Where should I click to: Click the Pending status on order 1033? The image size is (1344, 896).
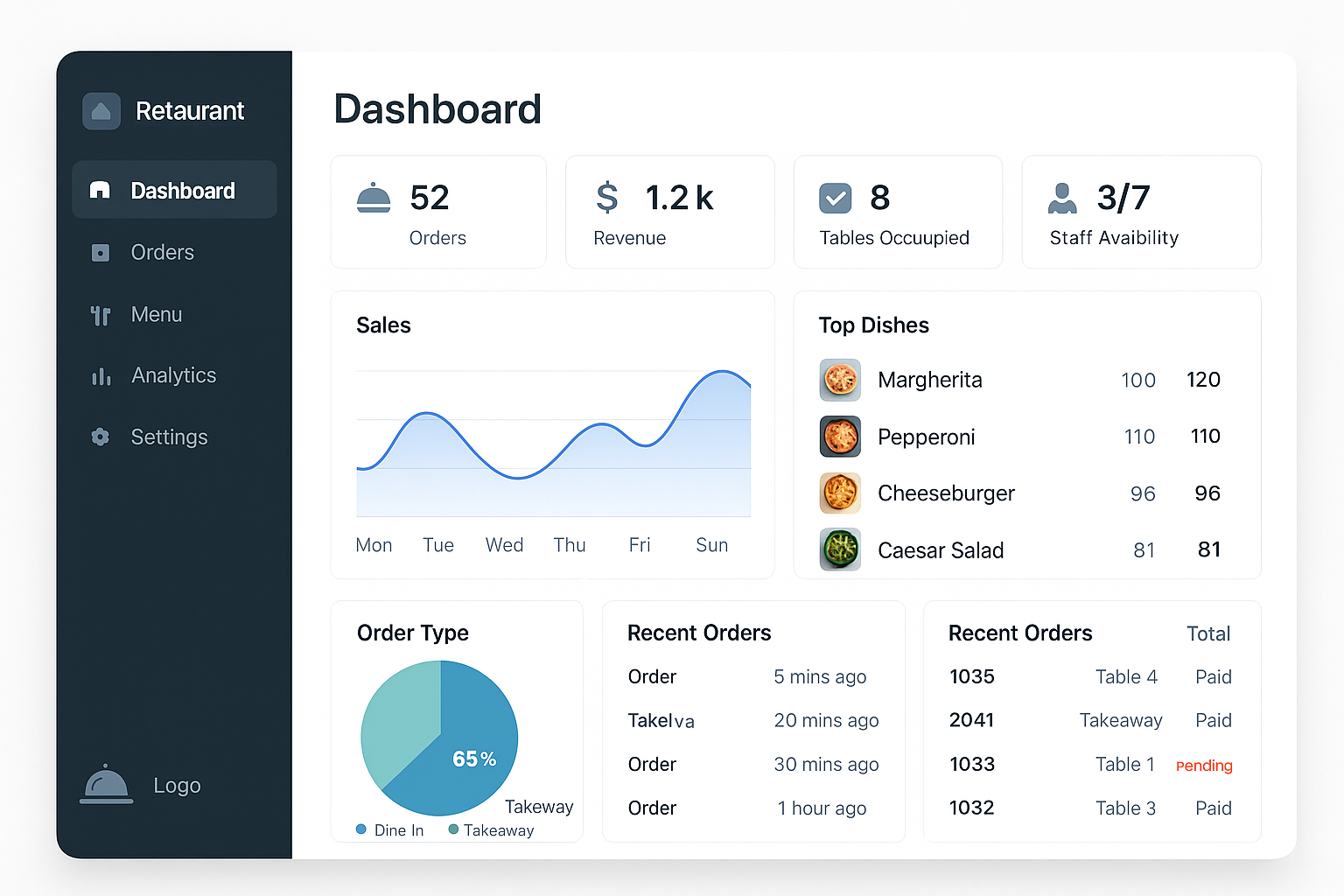1203,766
